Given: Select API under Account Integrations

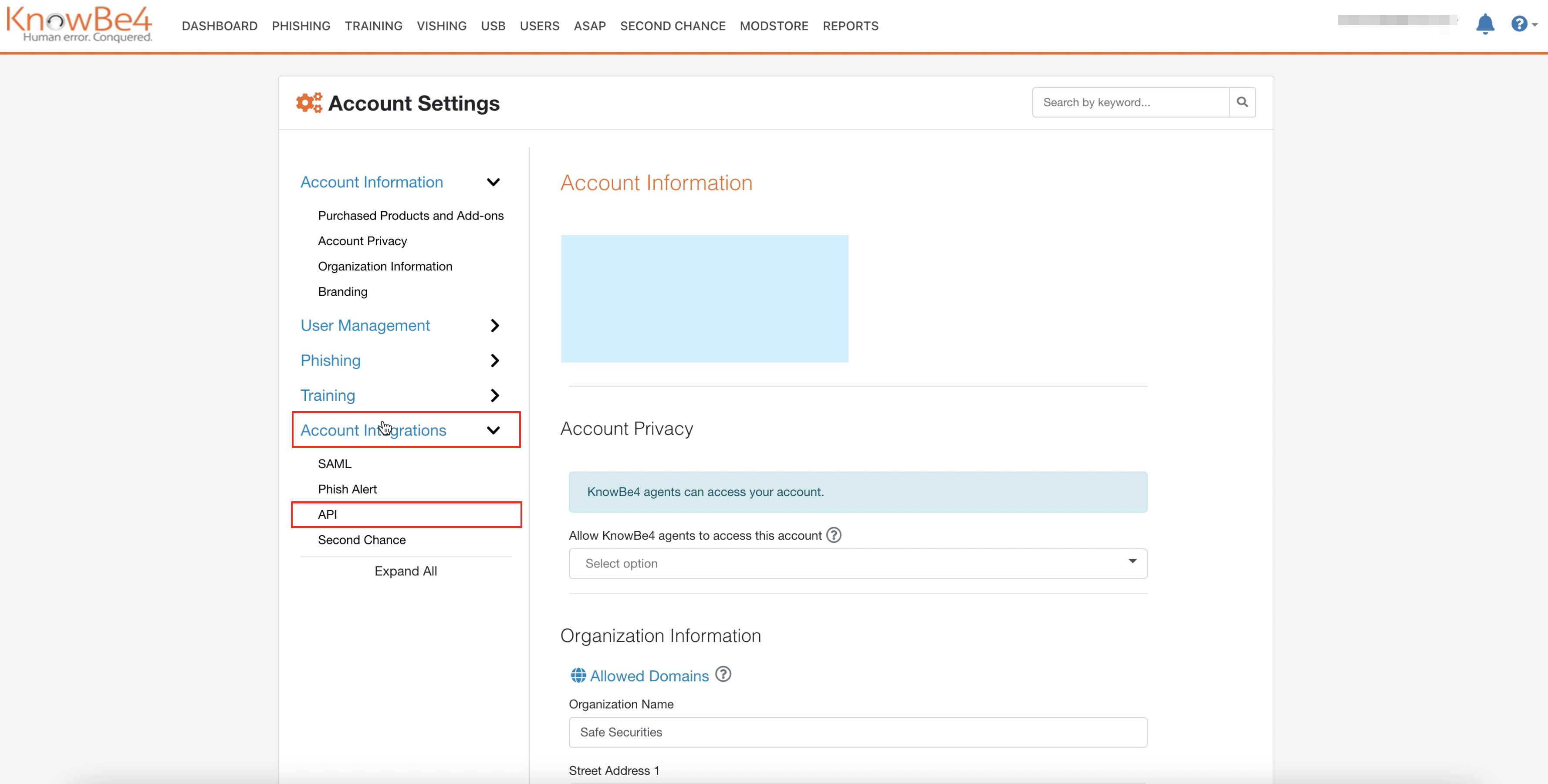Looking at the screenshot, I should click(328, 514).
